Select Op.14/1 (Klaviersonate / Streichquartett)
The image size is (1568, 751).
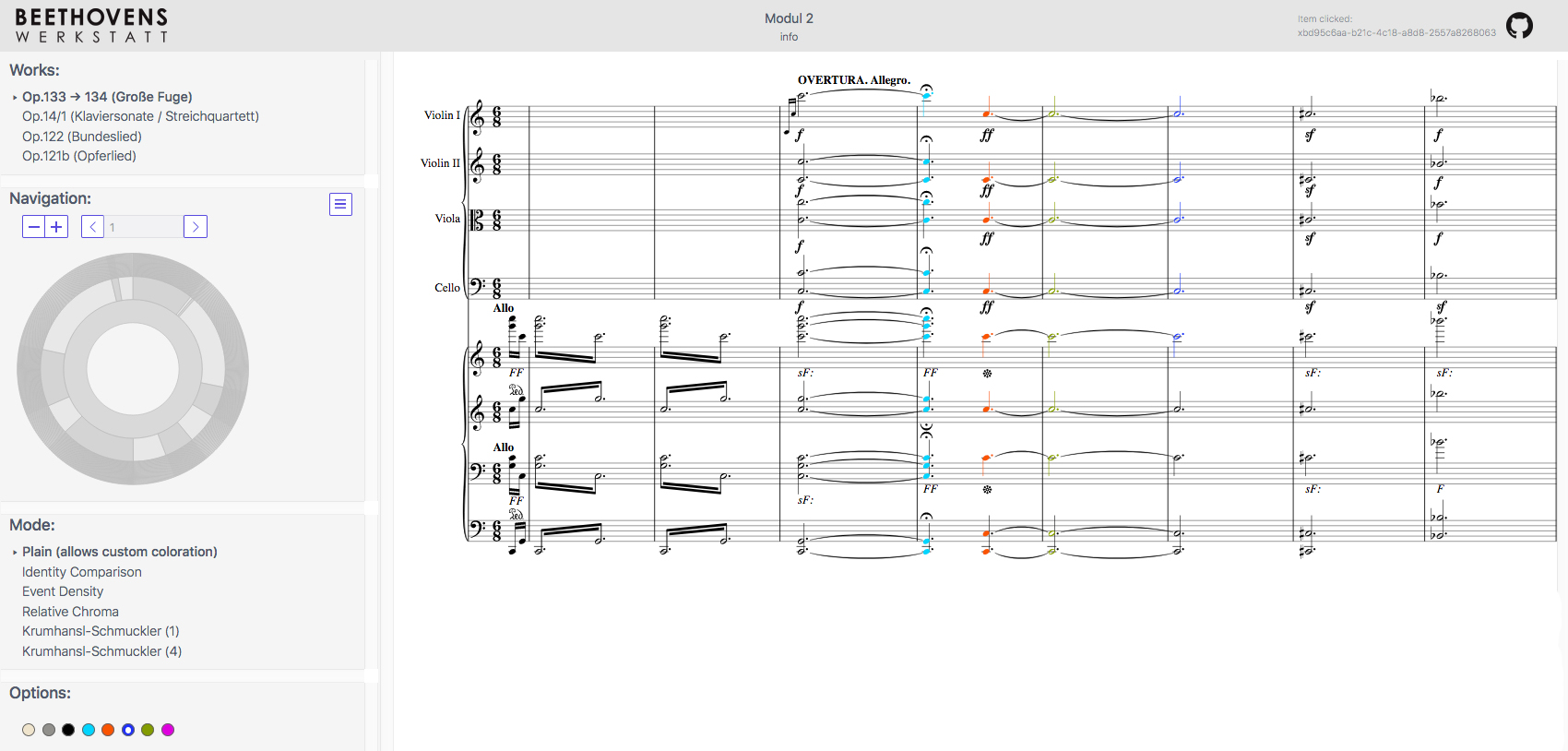(140, 116)
